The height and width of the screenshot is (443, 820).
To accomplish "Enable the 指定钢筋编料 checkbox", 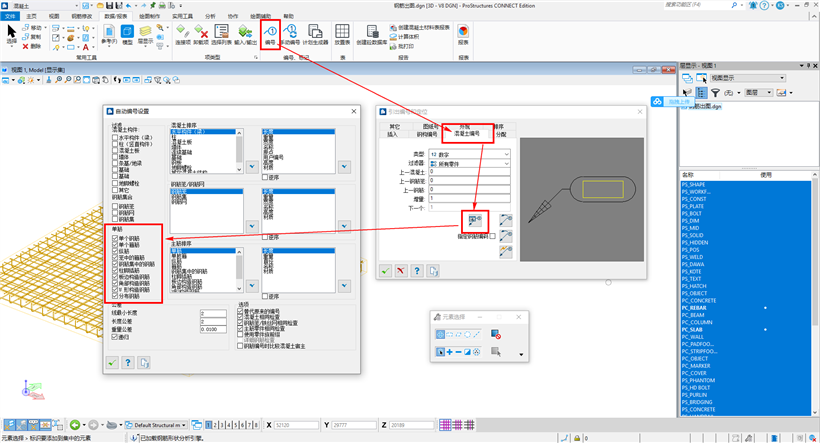I will click(492, 235).
